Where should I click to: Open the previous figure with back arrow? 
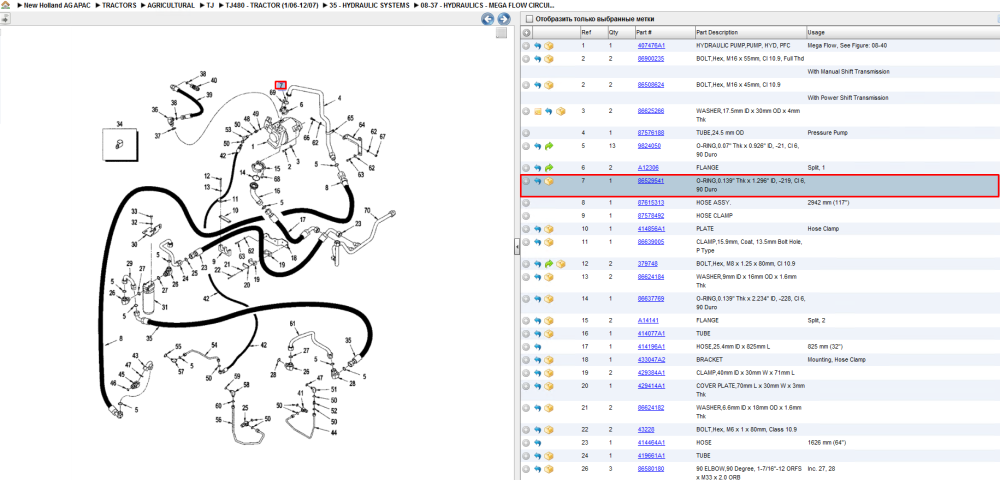[x=487, y=19]
